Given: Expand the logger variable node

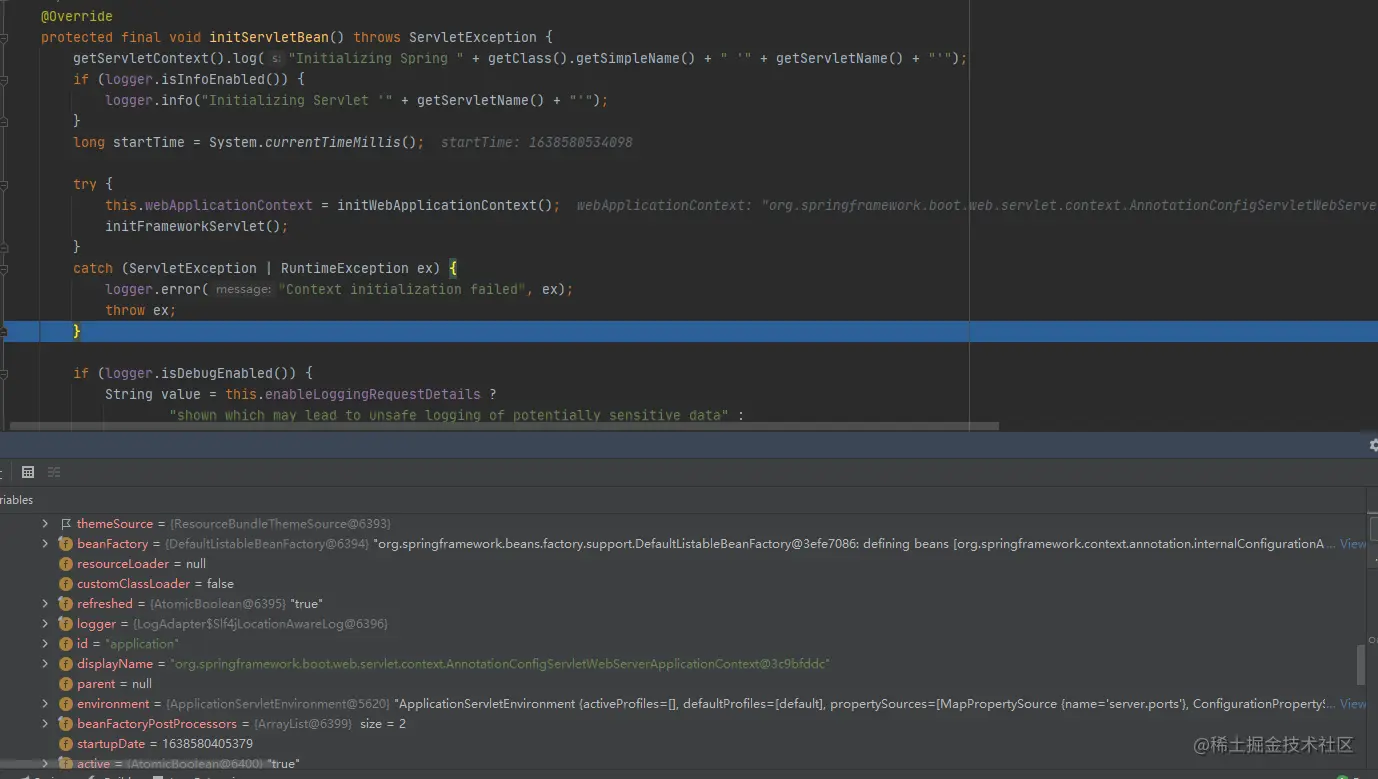Looking at the screenshot, I should coord(45,624).
